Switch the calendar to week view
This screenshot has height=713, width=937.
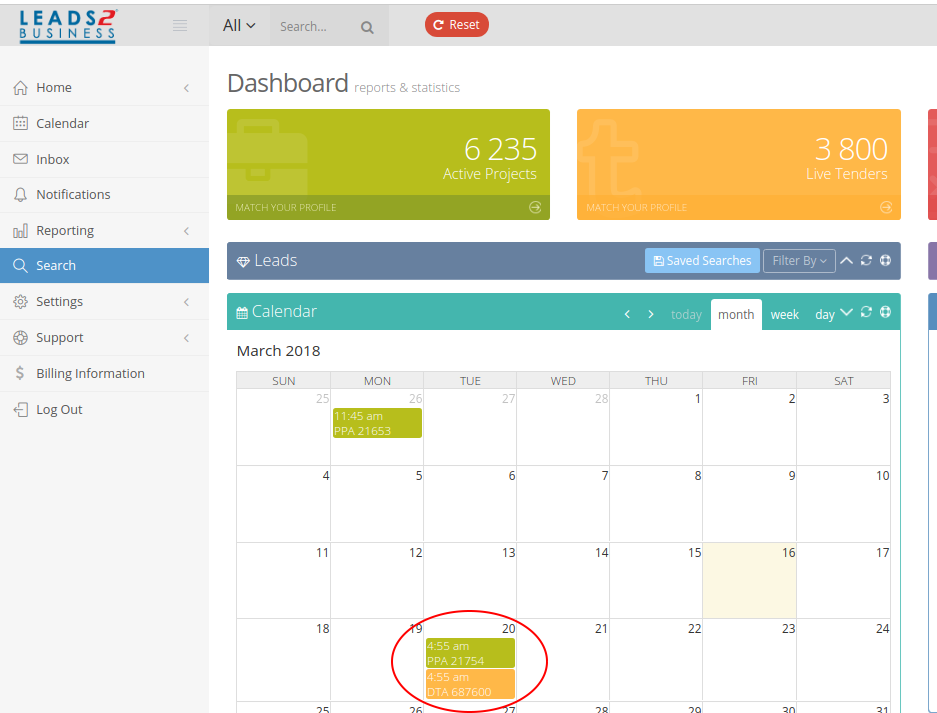(x=785, y=314)
